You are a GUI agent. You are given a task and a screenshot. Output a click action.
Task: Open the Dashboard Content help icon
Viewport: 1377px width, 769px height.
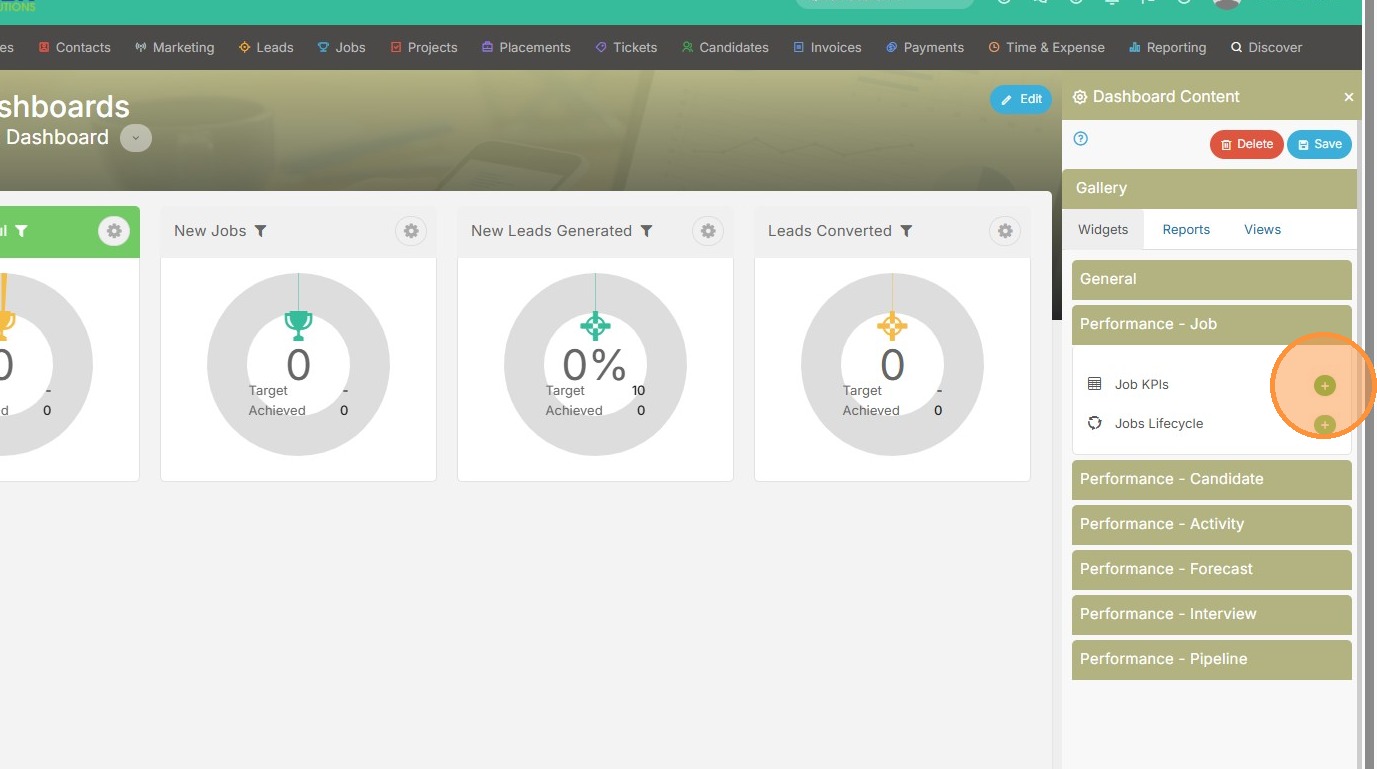pyautogui.click(x=1080, y=139)
